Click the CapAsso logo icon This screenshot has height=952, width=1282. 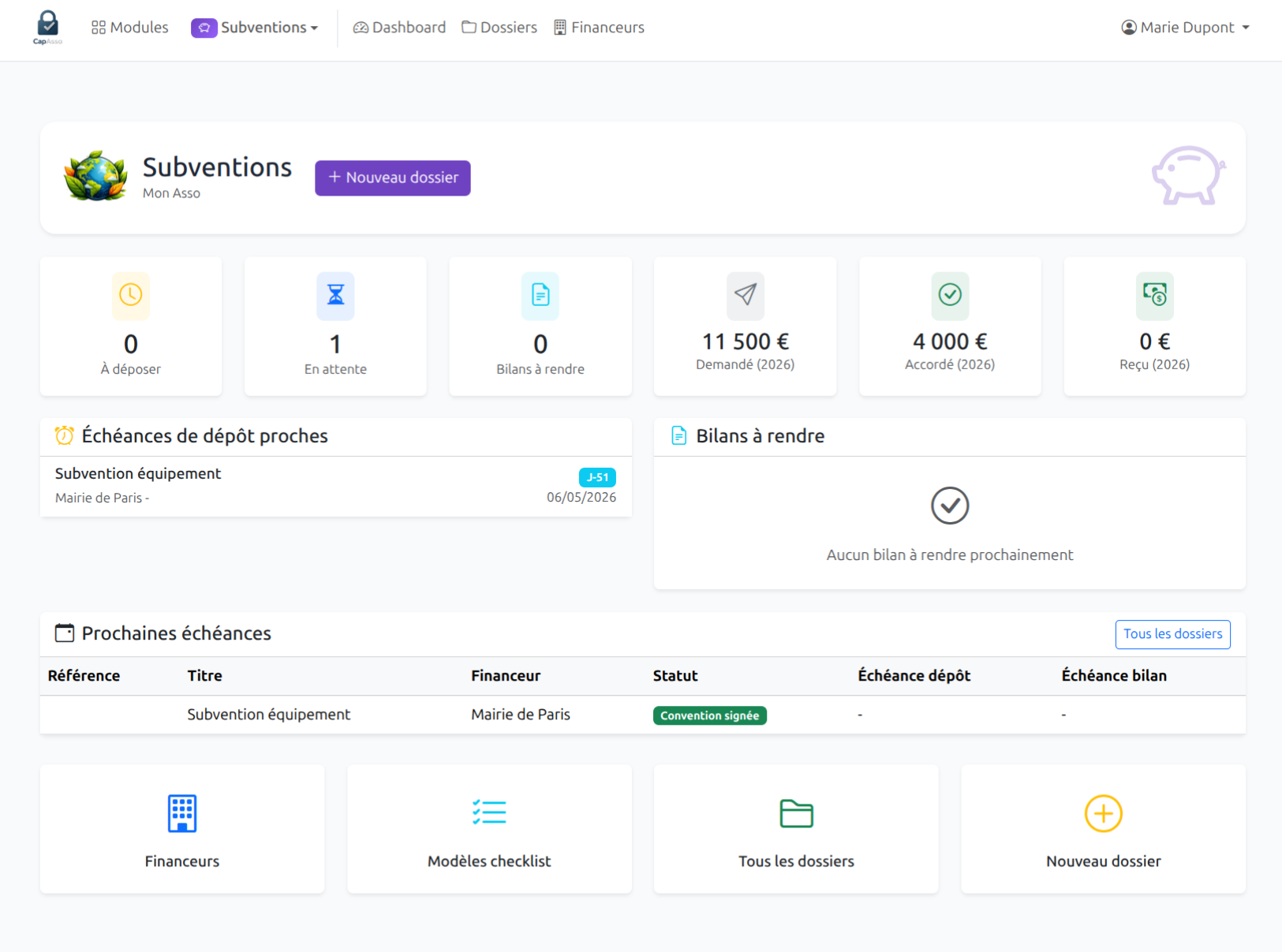47,27
